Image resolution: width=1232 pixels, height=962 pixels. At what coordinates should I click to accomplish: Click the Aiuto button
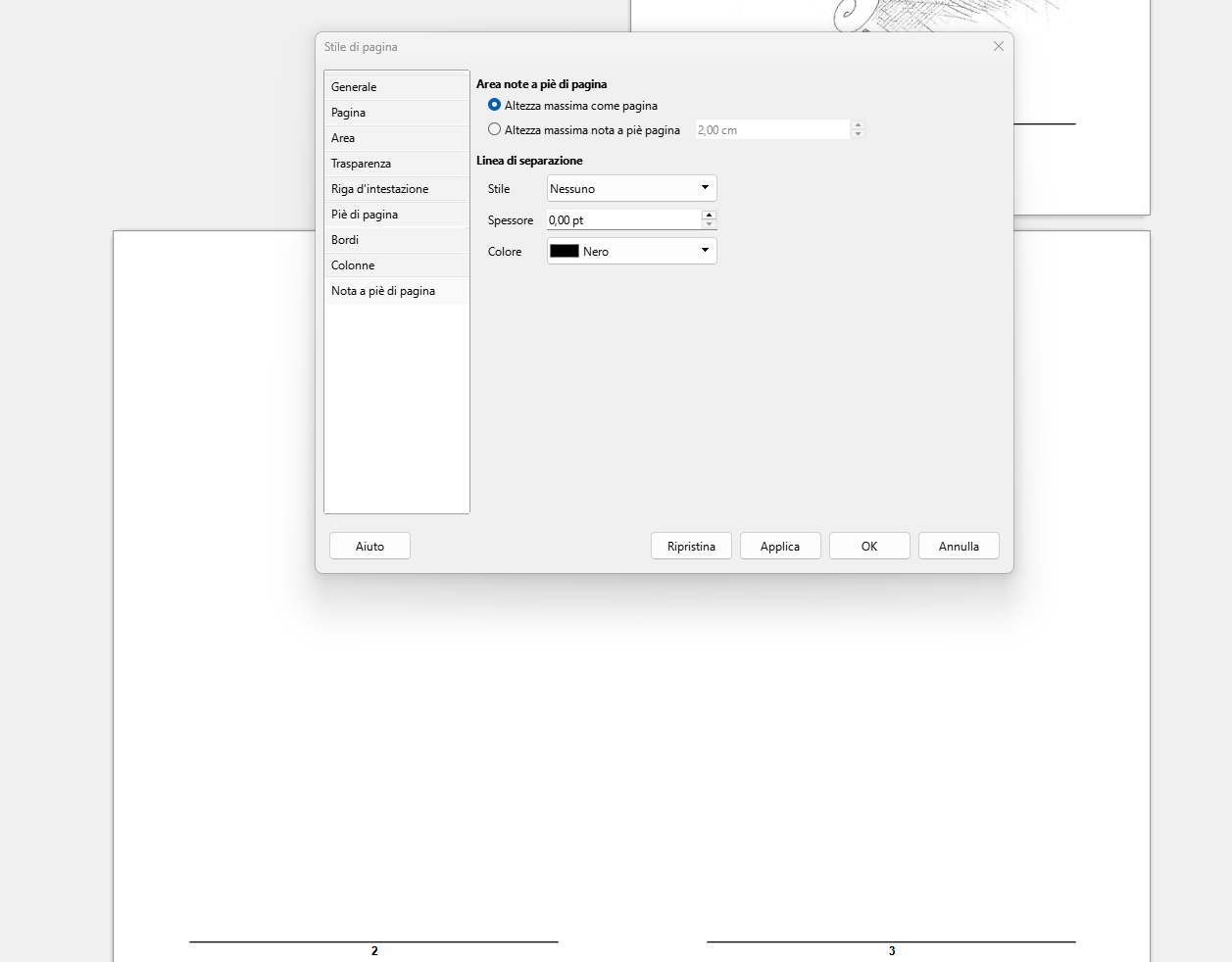tap(370, 546)
